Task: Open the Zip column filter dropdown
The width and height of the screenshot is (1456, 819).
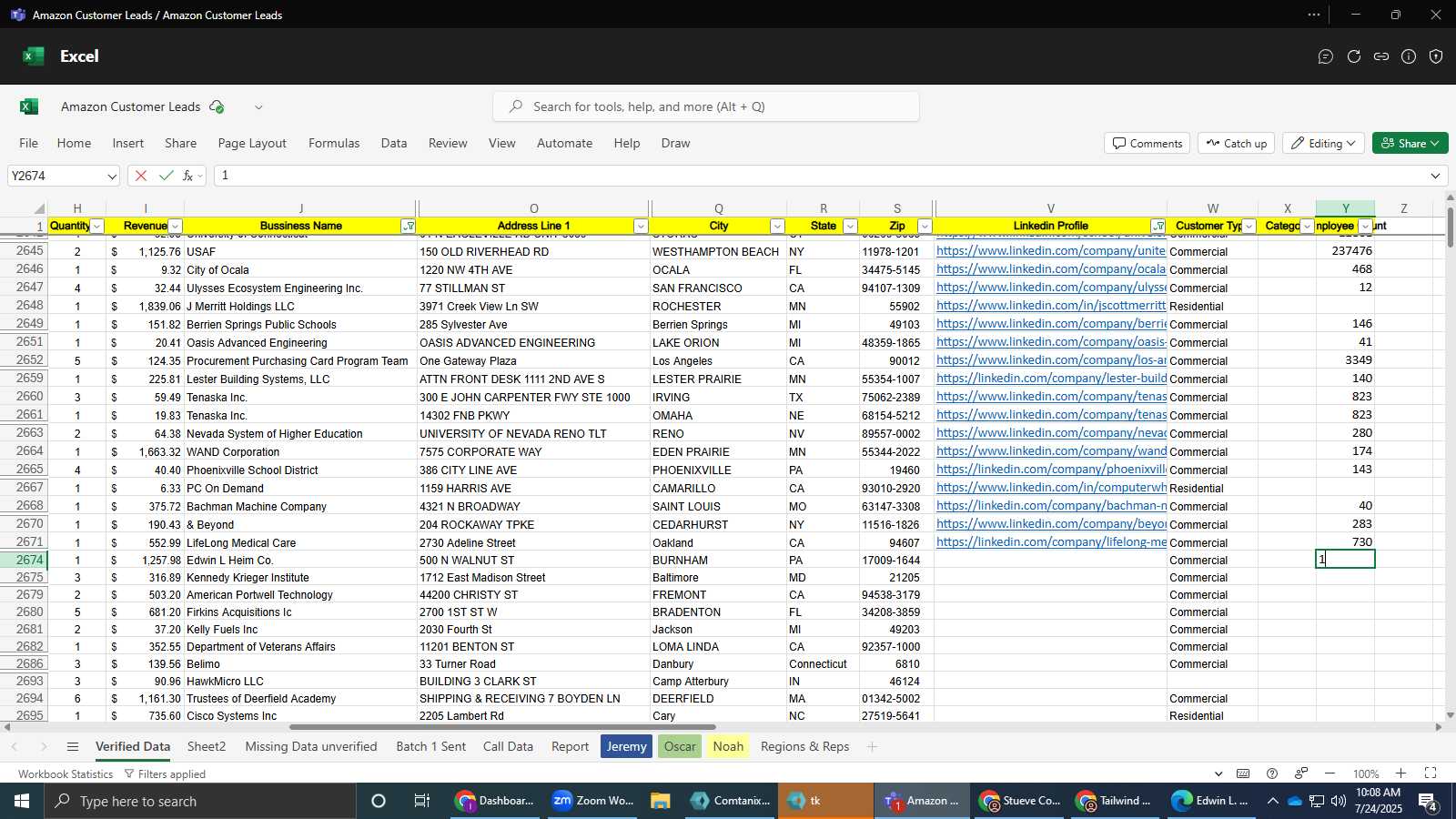Action: [x=925, y=227]
